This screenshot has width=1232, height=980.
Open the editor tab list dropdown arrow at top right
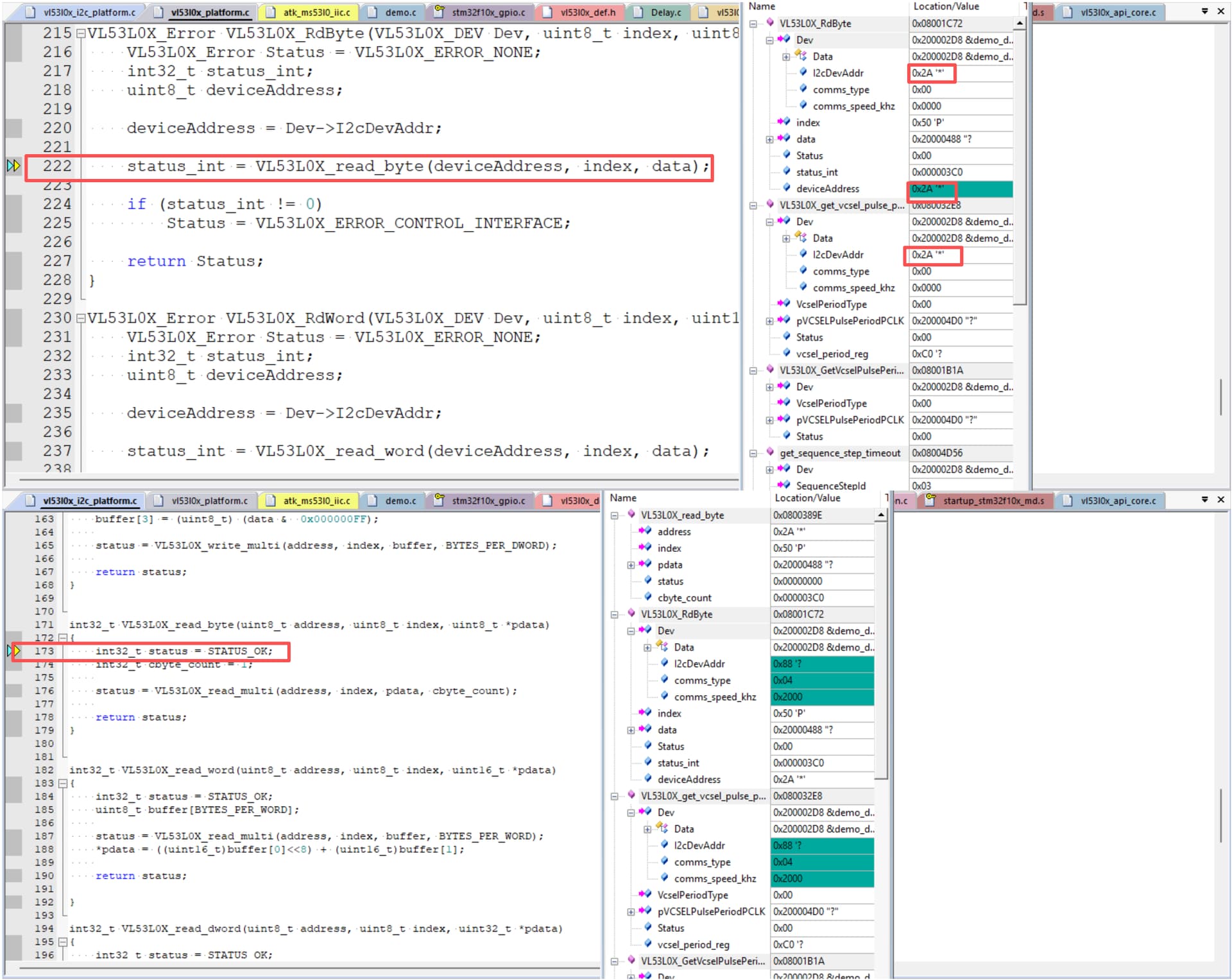1204,12
